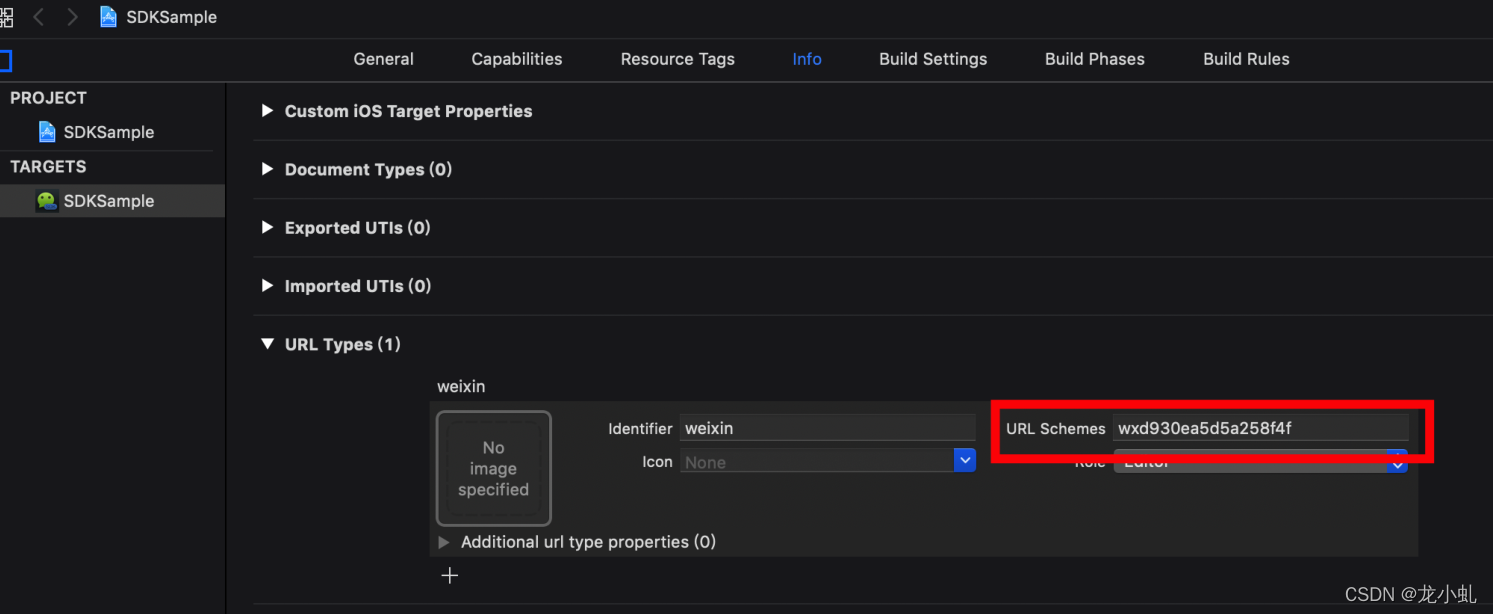Expand Custom iOS Target Properties section
The width and height of the screenshot is (1493, 614).
267,111
